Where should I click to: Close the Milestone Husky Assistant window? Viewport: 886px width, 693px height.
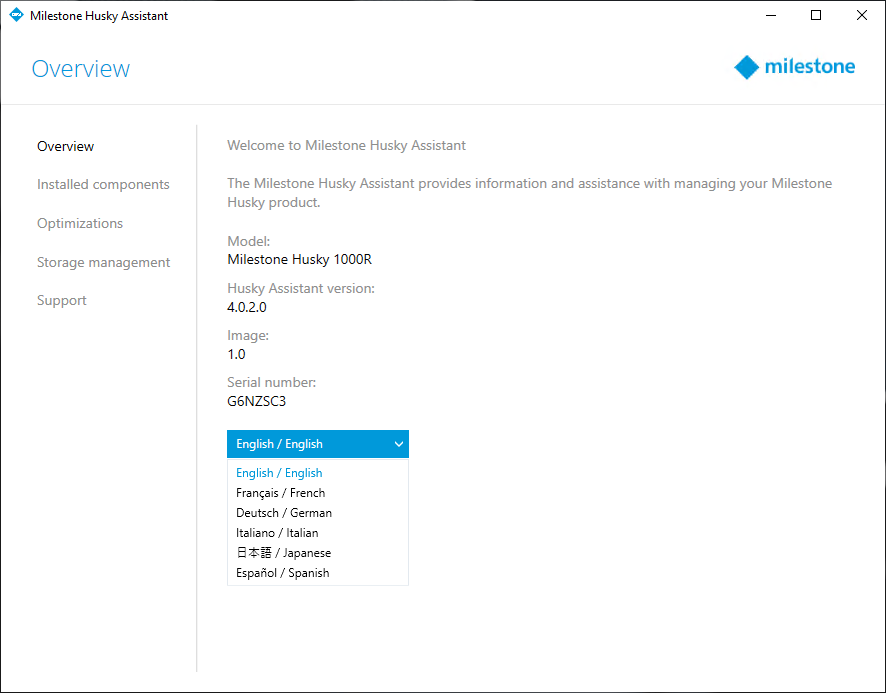tap(861, 16)
